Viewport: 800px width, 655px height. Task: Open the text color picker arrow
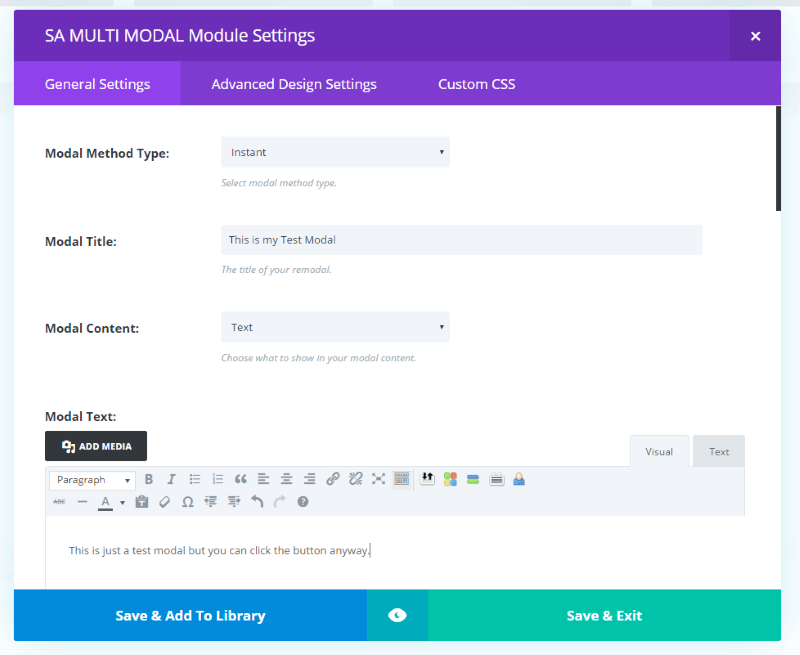pyautogui.click(x=122, y=502)
